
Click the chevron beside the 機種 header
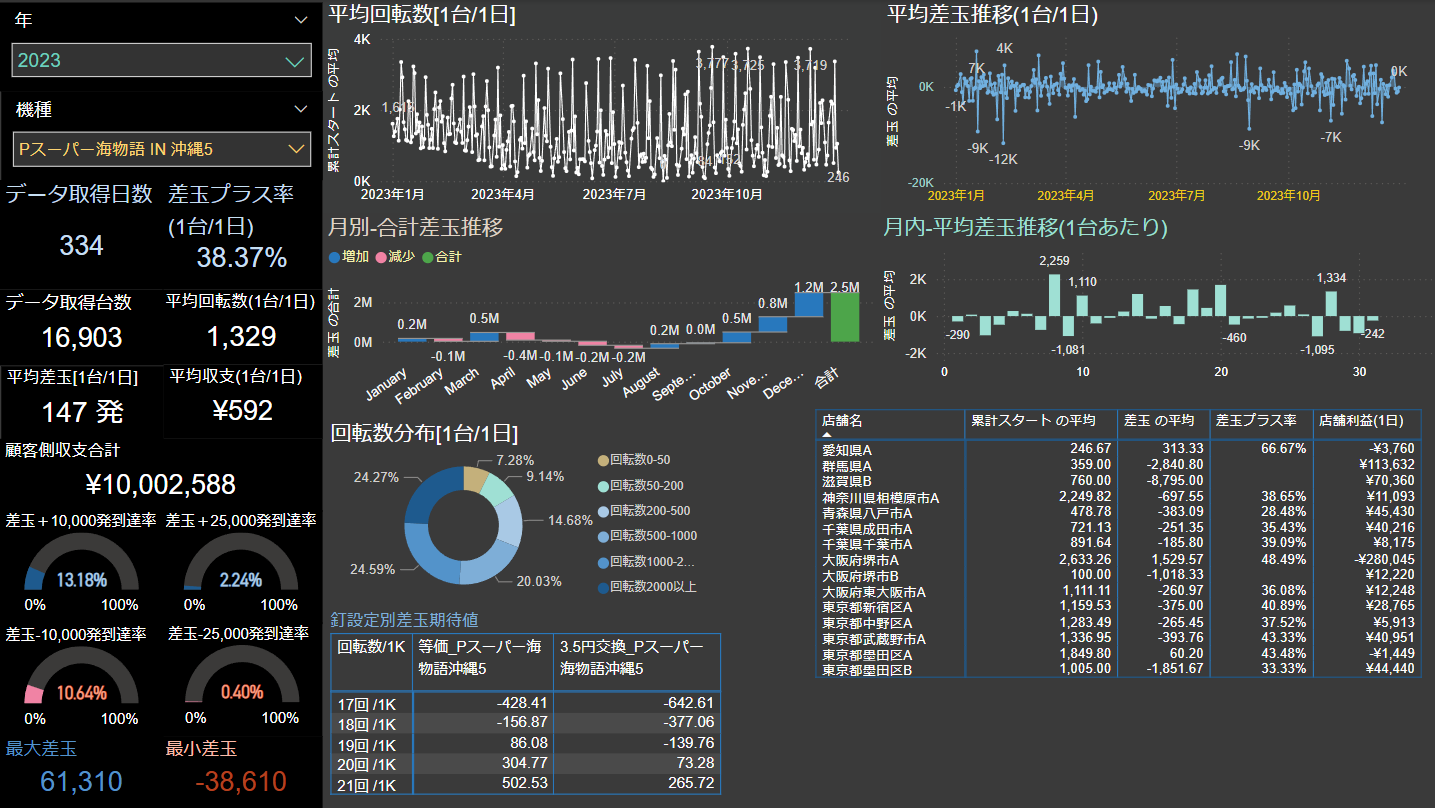(301, 109)
